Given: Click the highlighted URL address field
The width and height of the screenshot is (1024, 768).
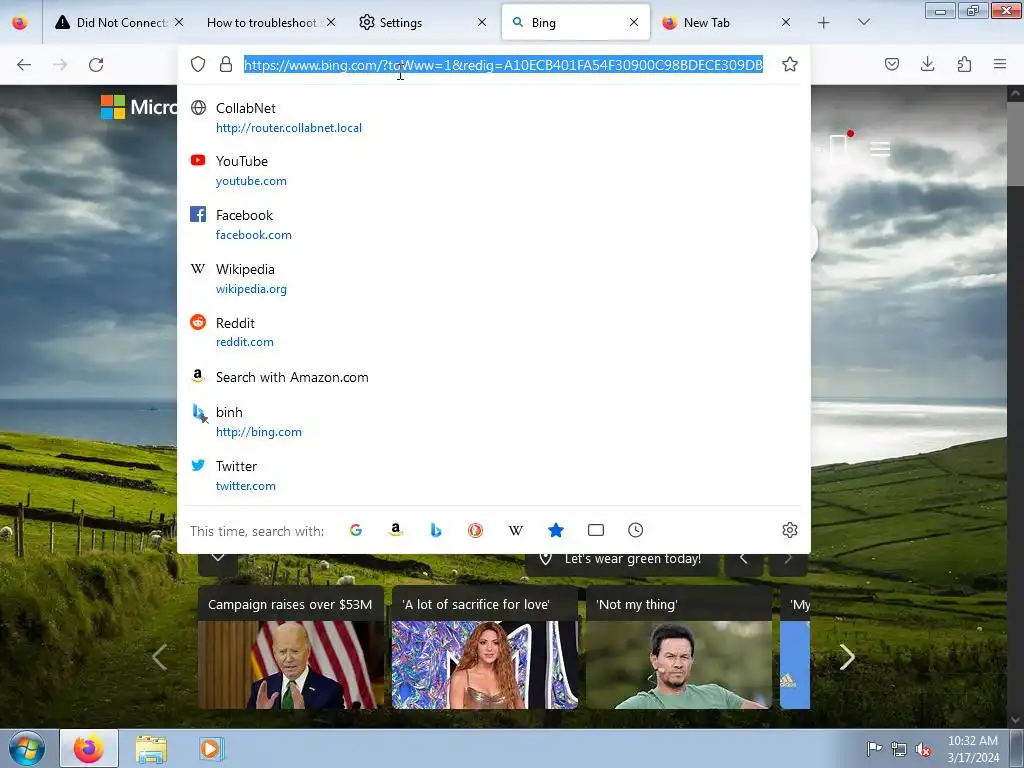Looking at the screenshot, I should point(503,65).
